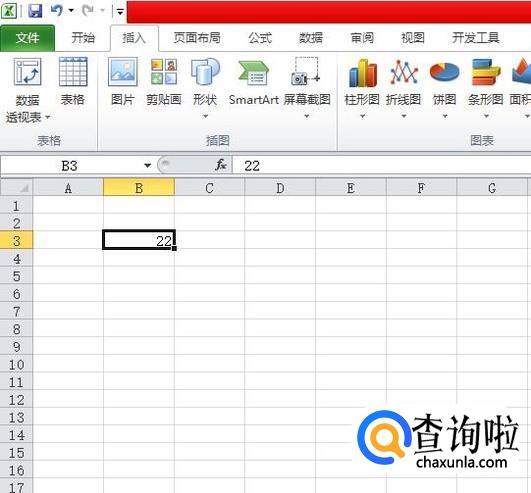
Task: Save the workbook with the floppy disk icon
Action: 35,10
